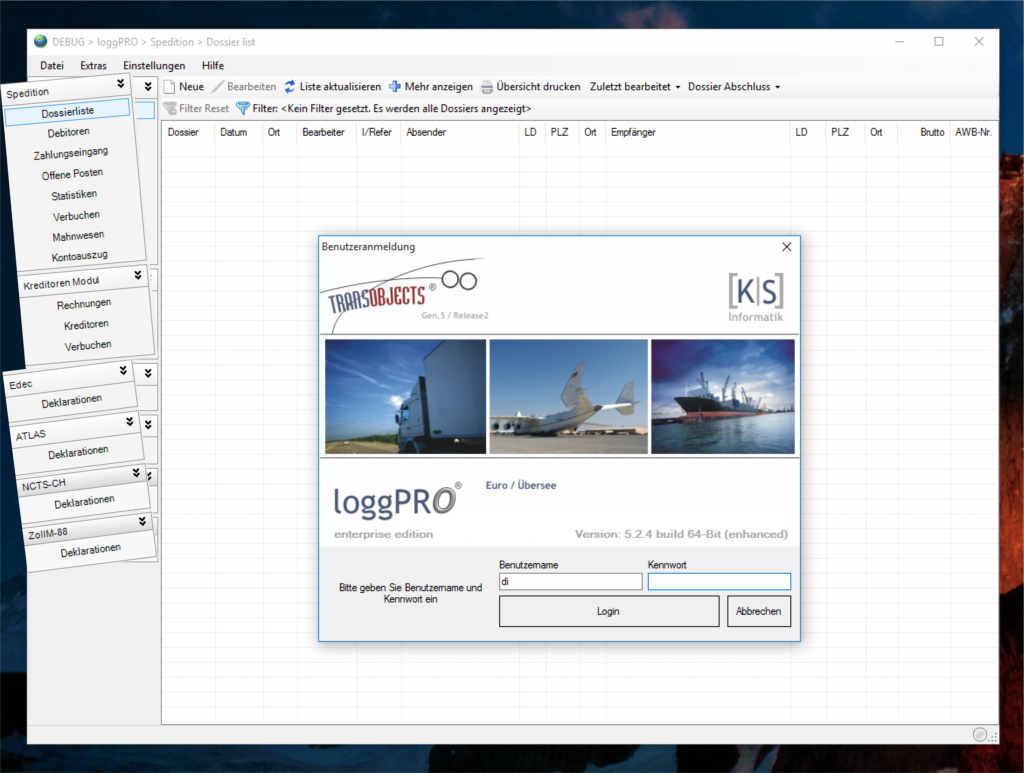The image size is (1024, 773).
Task: Sort by the Absender column header
Action: 426,132
